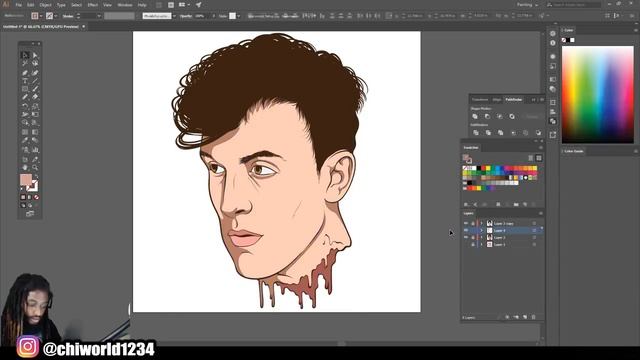Open the Color Guide panel tab

coord(574,151)
